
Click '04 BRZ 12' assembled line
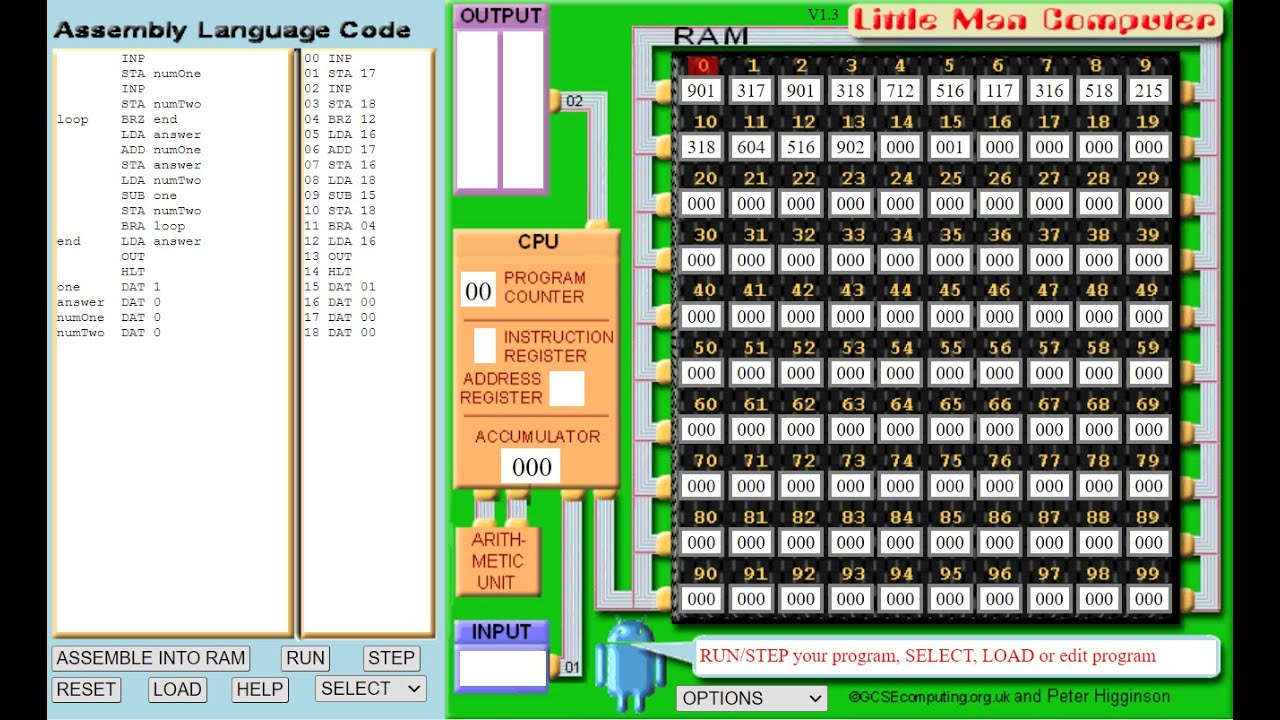[x=340, y=119]
